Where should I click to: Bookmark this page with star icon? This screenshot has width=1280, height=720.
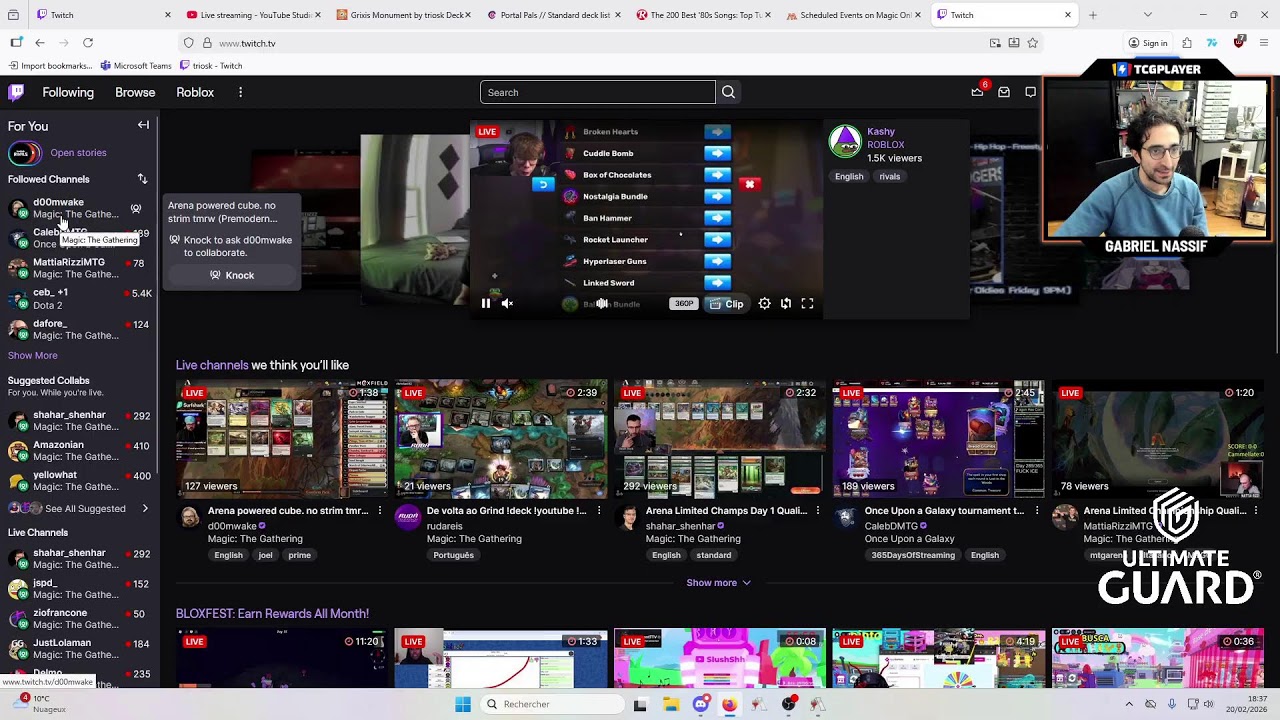coord(1032,43)
